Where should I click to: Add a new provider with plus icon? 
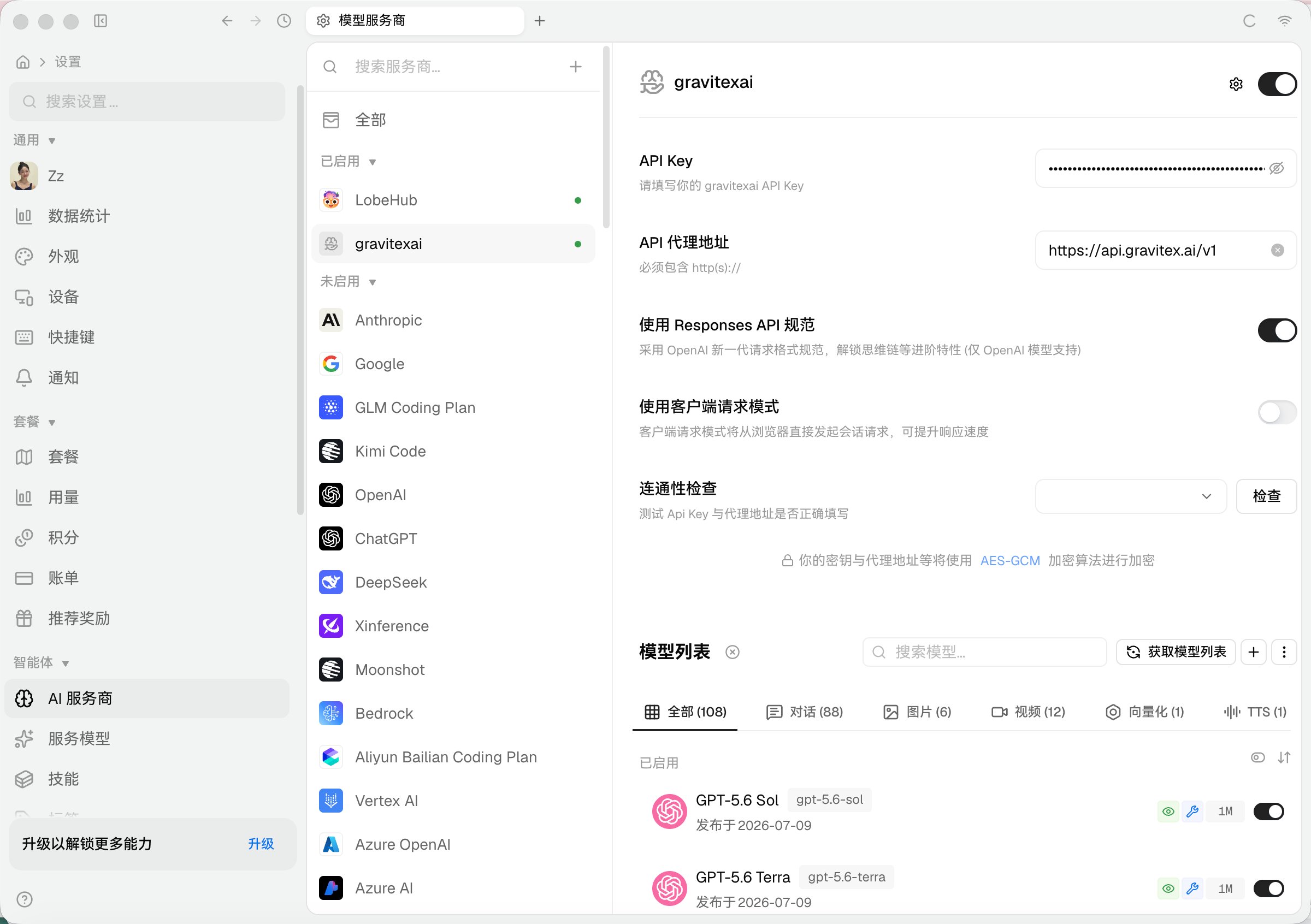point(576,67)
